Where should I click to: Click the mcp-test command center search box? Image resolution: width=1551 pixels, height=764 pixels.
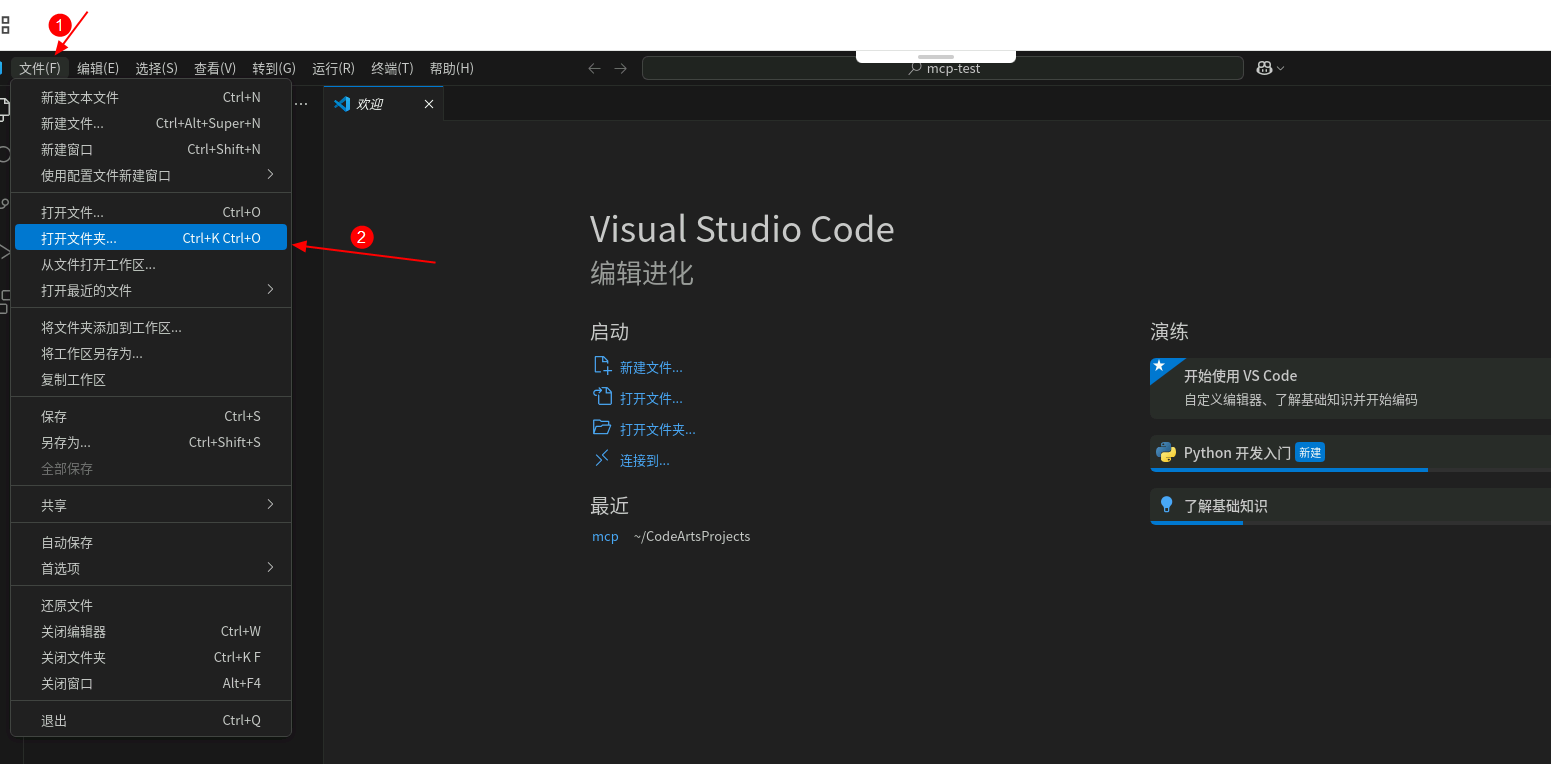(942, 68)
